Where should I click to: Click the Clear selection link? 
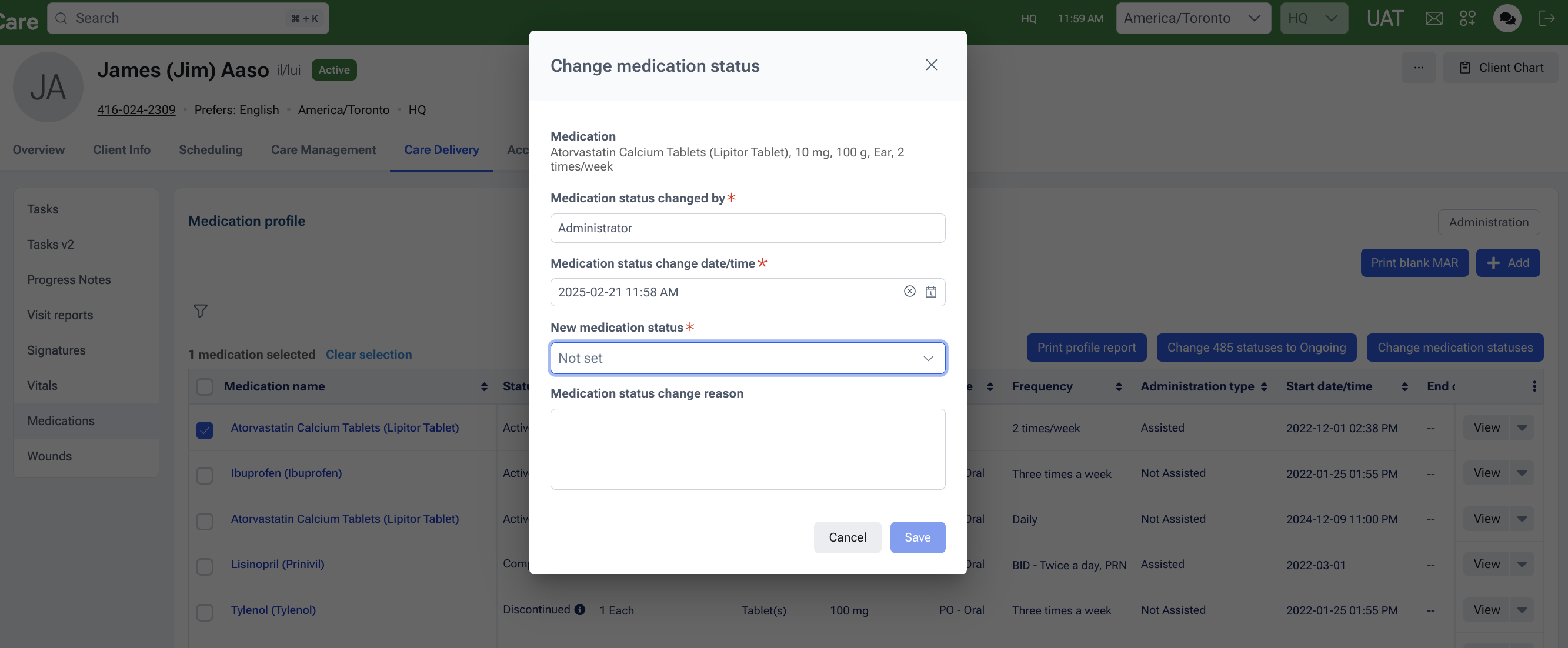[368, 354]
